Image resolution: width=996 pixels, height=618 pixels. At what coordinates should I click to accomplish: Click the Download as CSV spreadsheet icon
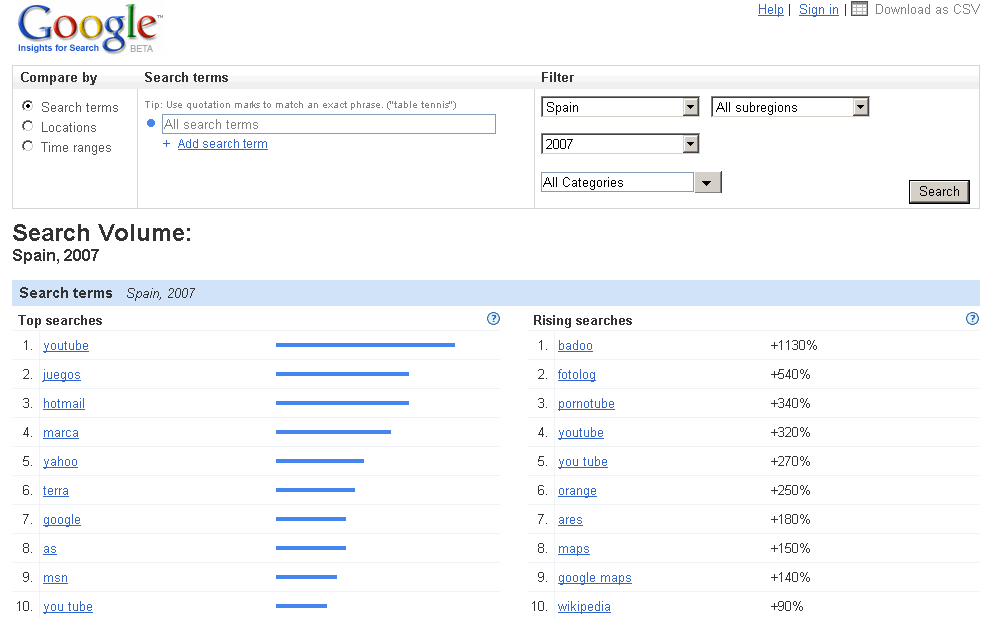[x=860, y=10]
